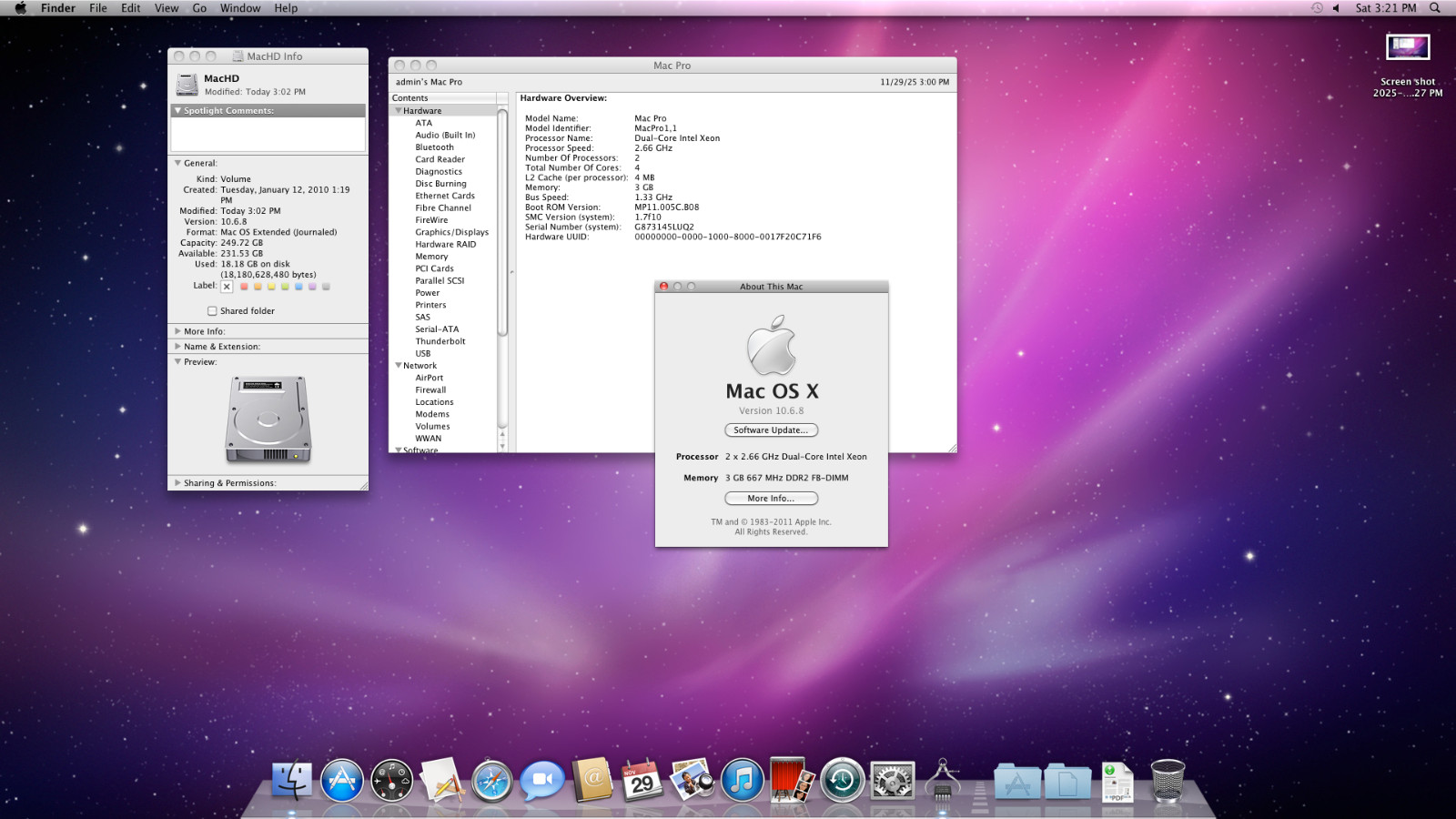Open the paper-and-pencil app in the Dock
Image resolution: width=1456 pixels, height=819 pixels.
click(x=442, y=781)
